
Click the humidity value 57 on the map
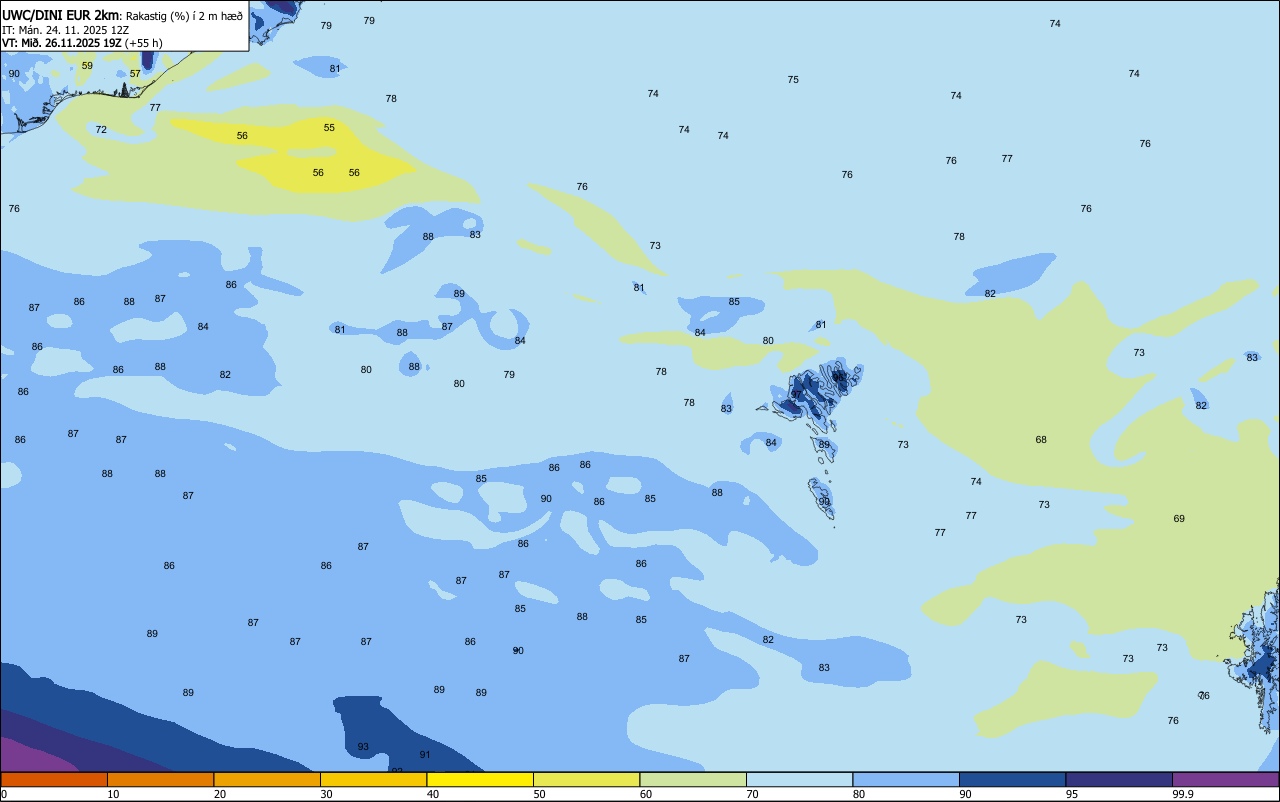click(135, 74)
